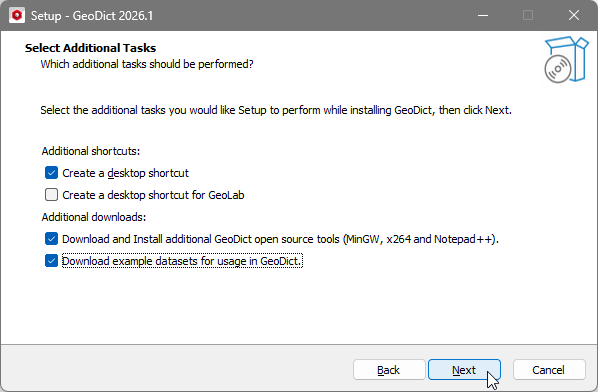Uncheck Download and Install open source tools
Screen dimensions: 598x392
(51, 239)
